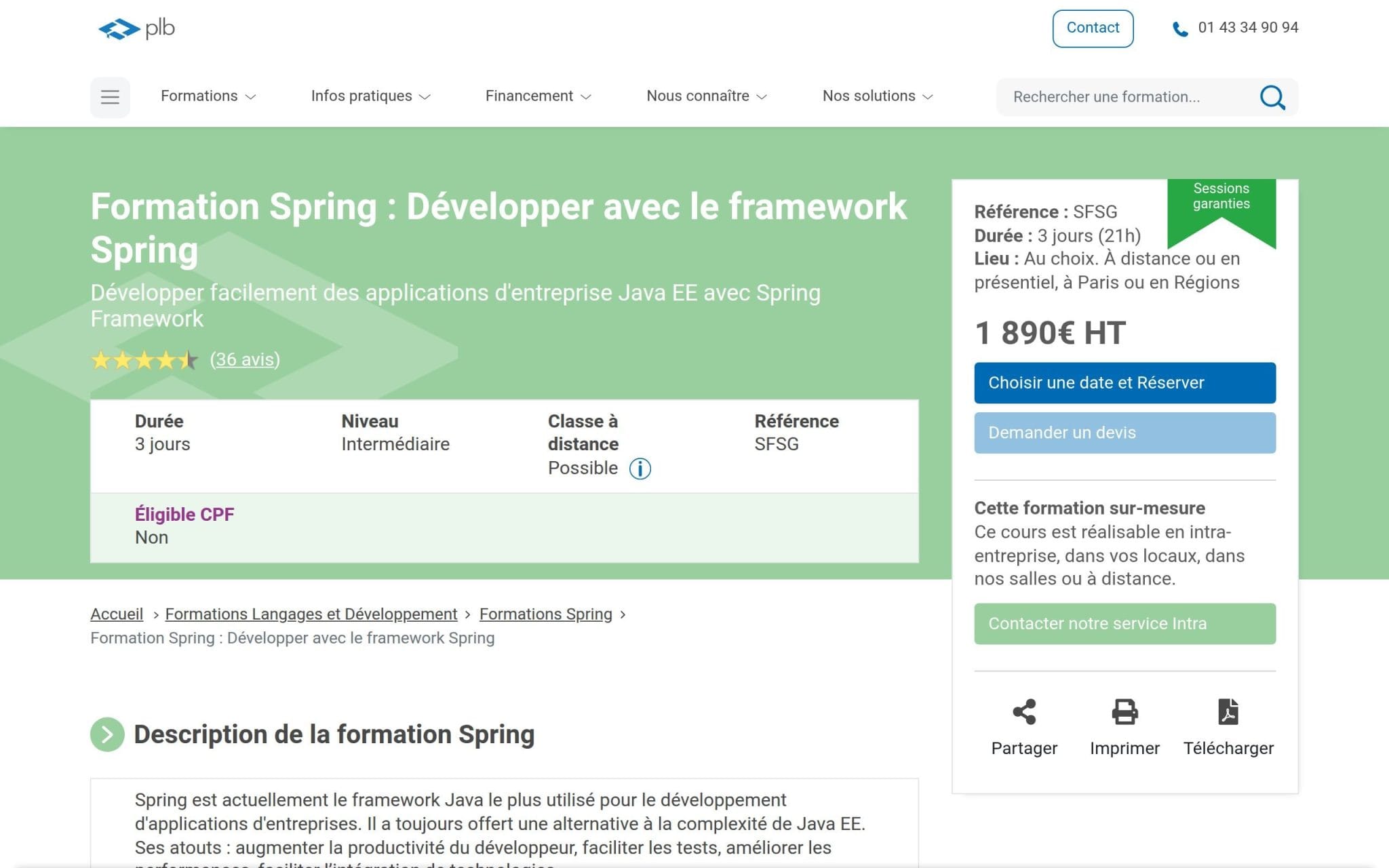Click the Télécharger PDF icon
This screenshot has height=868, width=1389.
1228,712
